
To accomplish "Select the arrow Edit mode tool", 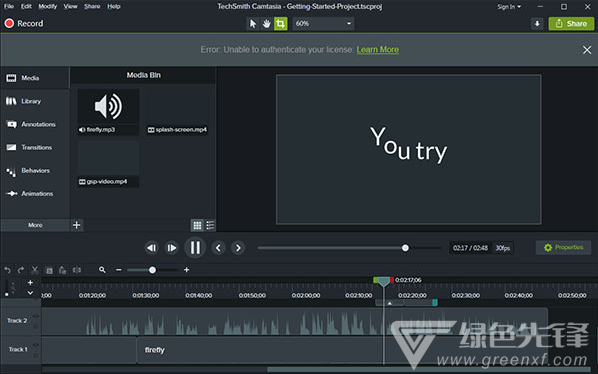I will coord(252,24).
